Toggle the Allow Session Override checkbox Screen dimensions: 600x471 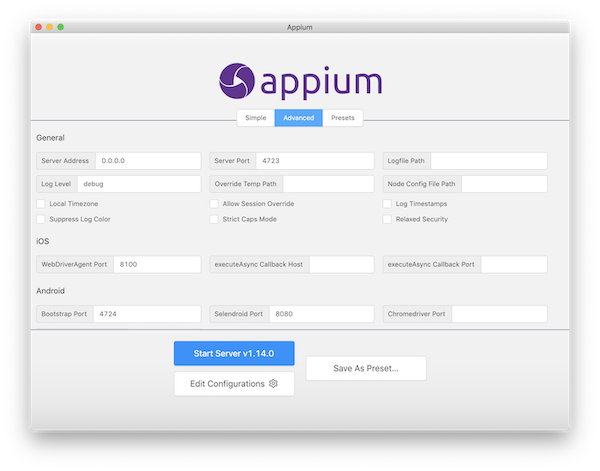pyautogui.click(x=214, y=204)
